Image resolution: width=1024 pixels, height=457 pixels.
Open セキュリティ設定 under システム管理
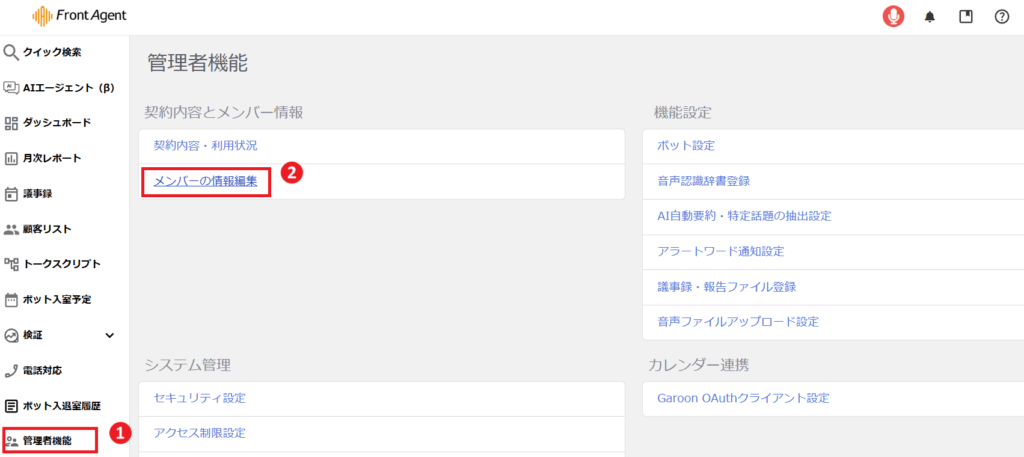199,398
